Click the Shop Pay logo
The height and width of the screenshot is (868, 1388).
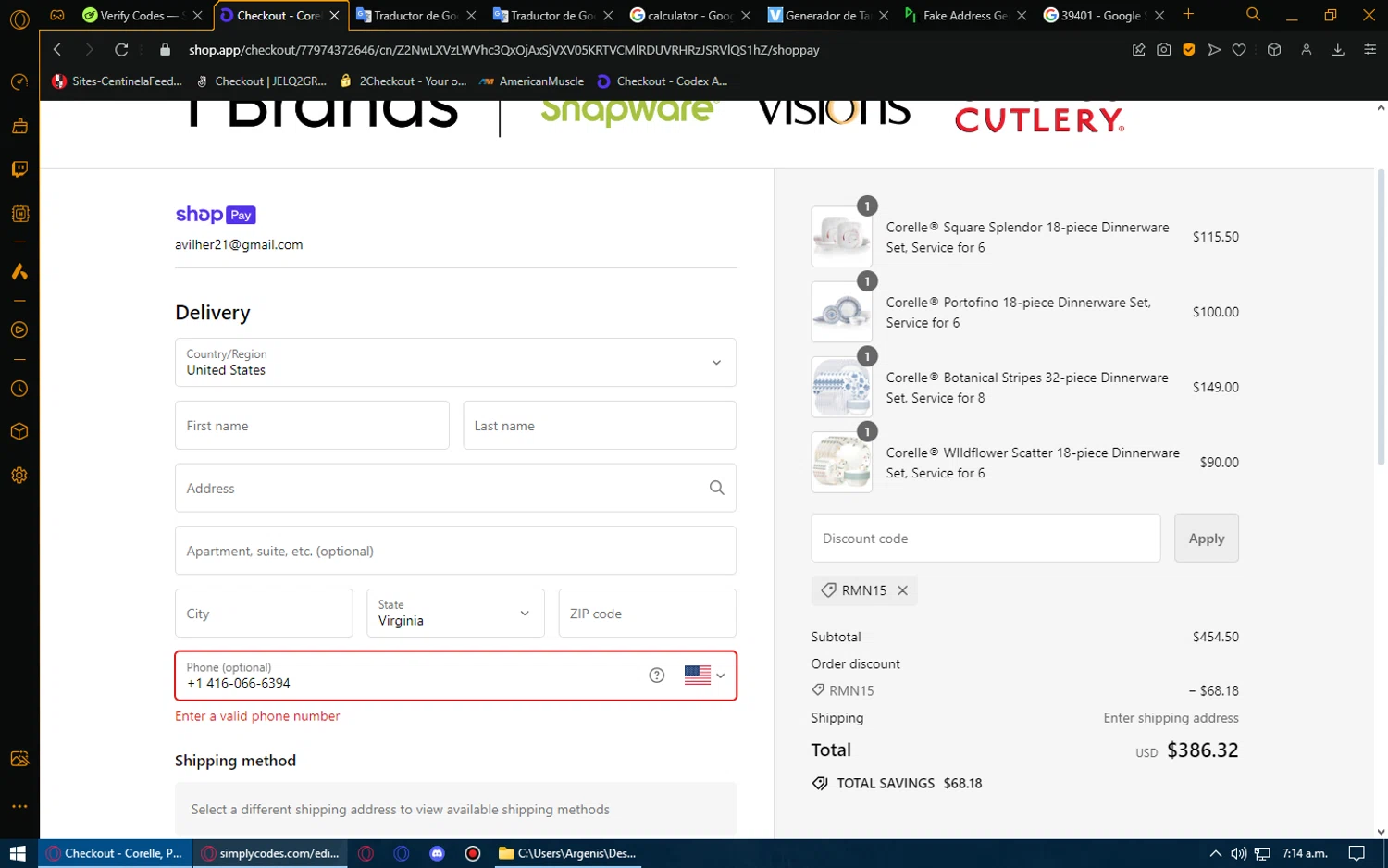(216, 215)
